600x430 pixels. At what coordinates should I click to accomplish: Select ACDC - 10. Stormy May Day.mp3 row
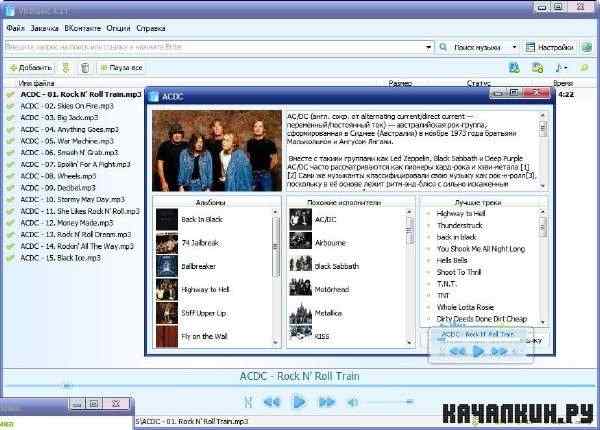point(73,200)
